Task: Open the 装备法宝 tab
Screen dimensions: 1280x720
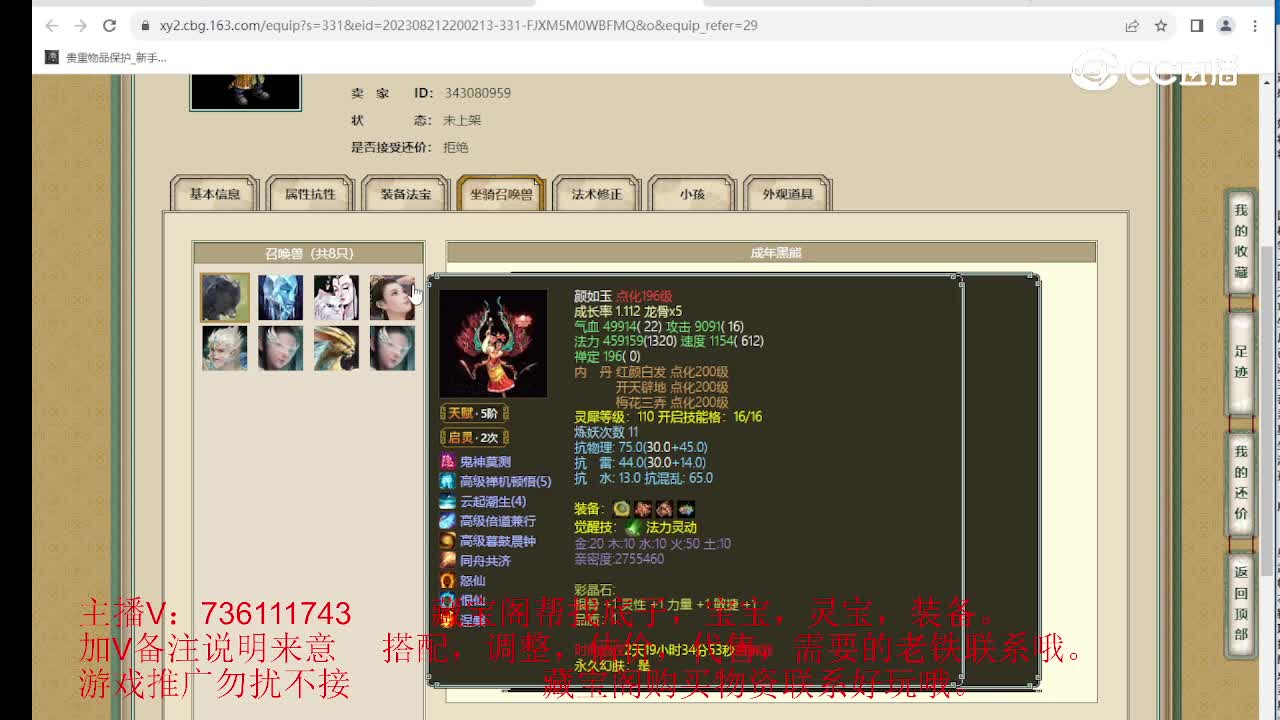Action: pos(405,194)
